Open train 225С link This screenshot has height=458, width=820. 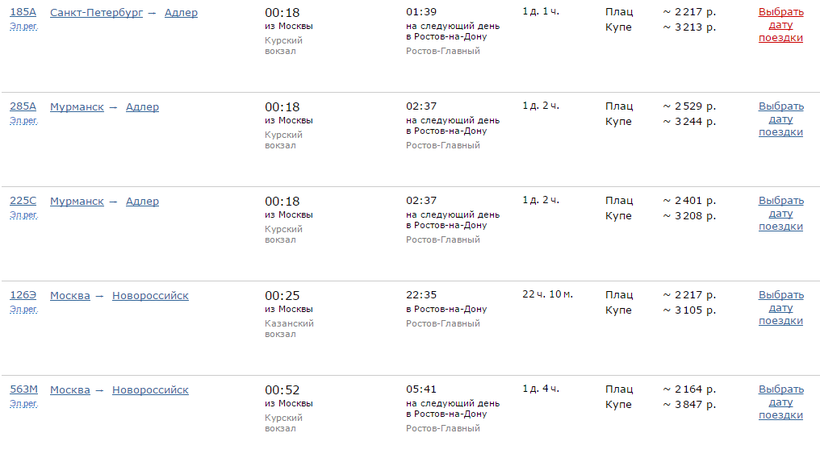(x=23, y=201)
